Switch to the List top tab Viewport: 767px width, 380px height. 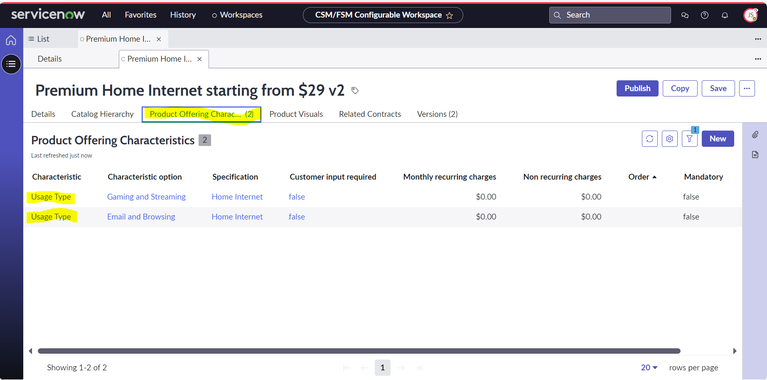pyautogui.click(x=39, y=39)
